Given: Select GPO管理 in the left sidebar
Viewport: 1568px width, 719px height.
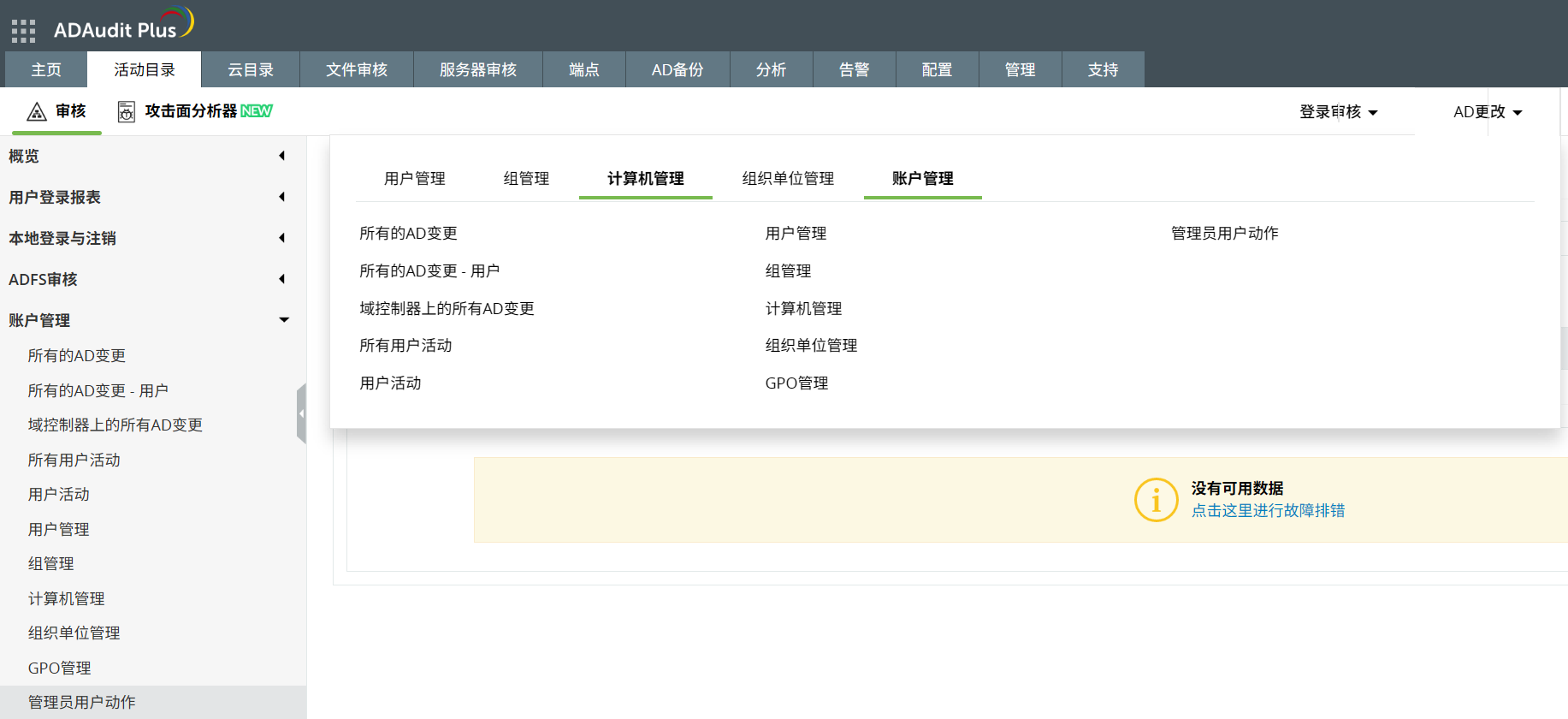Looking at the screenshot, I should (x=59, y=668).
